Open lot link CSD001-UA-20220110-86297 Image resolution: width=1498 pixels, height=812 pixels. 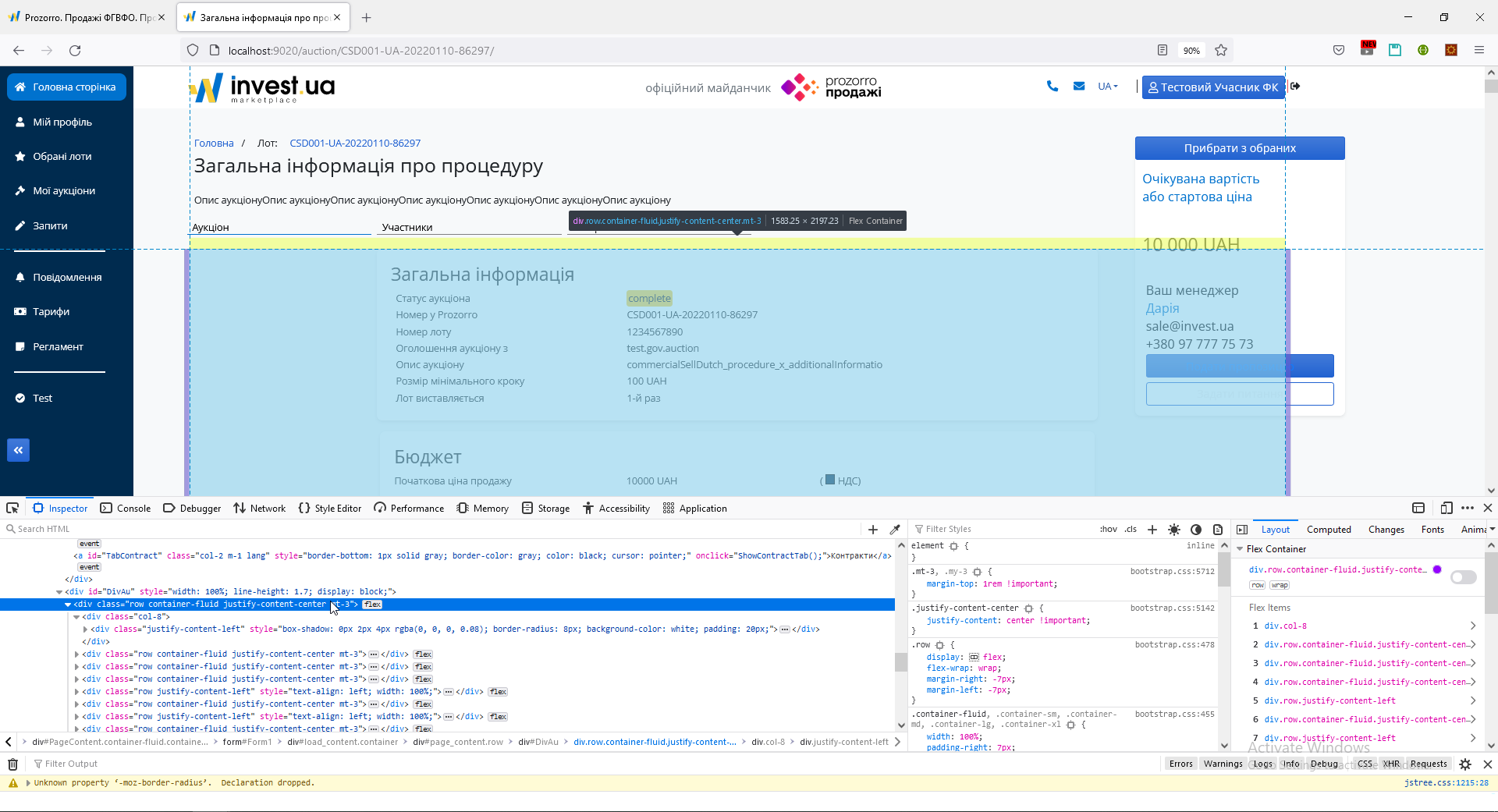(x=355, y=144)
